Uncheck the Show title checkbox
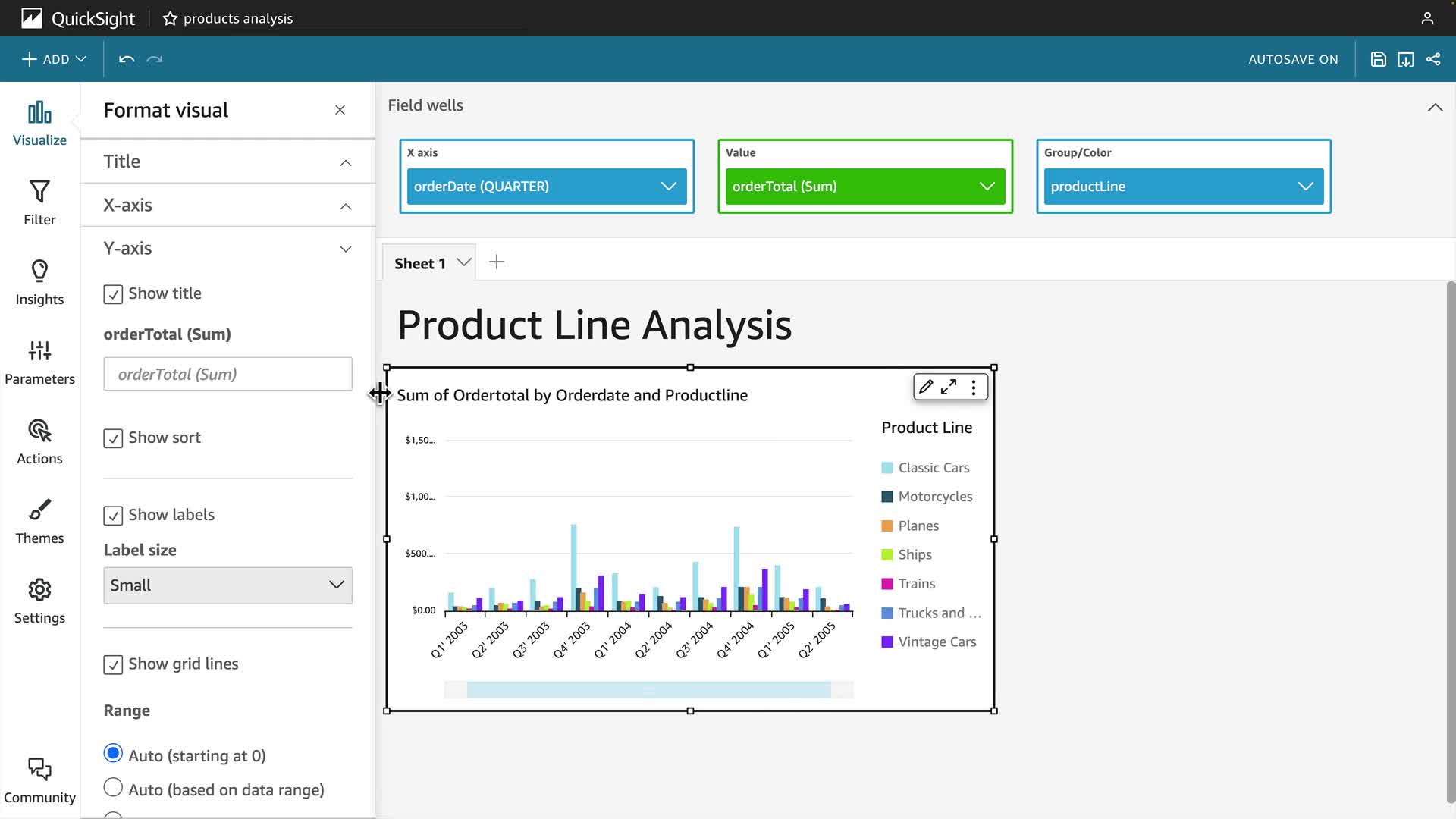 pyautogui.click(x=113, y=294)
